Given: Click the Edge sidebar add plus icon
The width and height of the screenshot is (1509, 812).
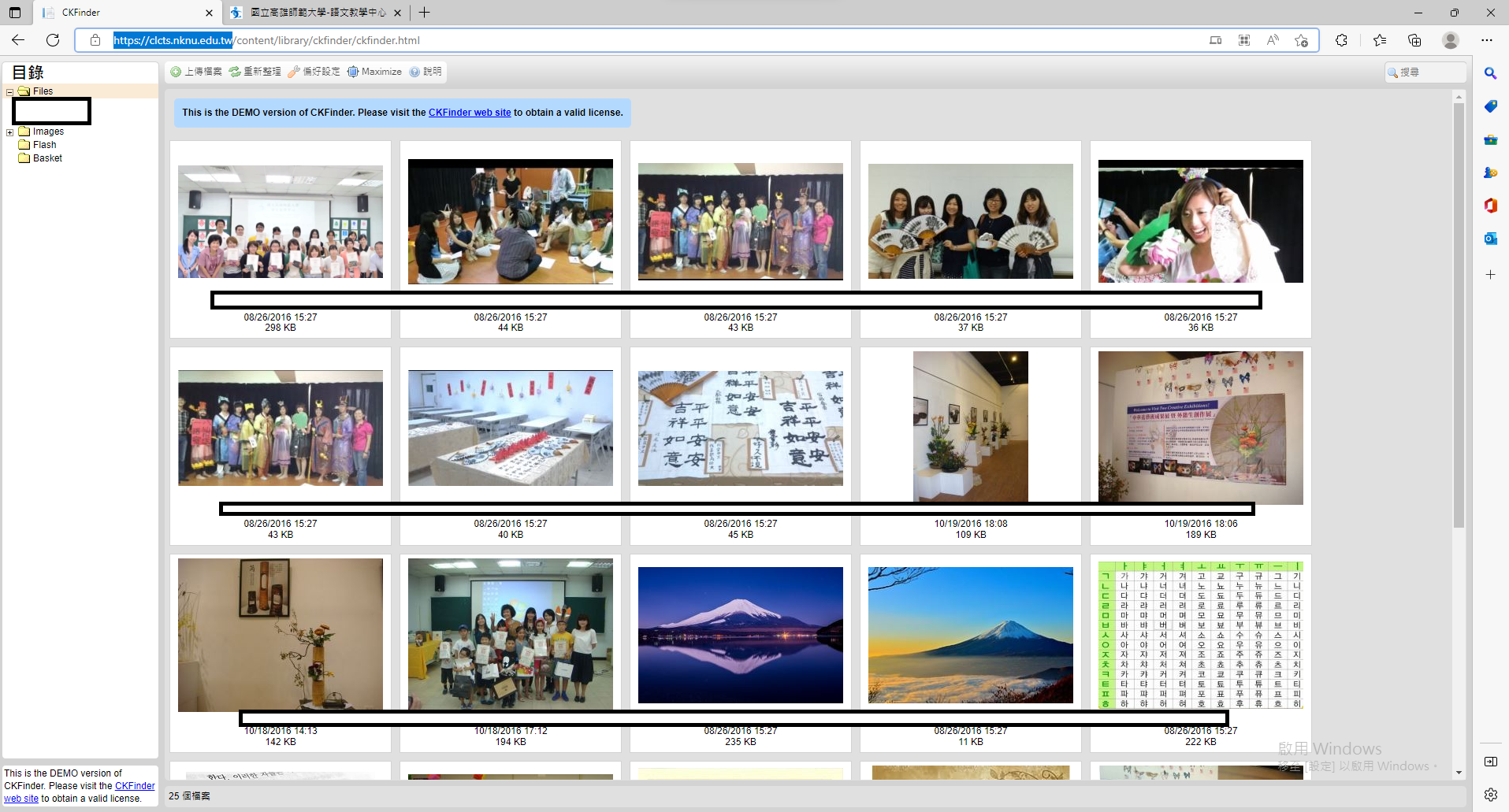Looking at the screenshot, I should tap(1490, 275).
